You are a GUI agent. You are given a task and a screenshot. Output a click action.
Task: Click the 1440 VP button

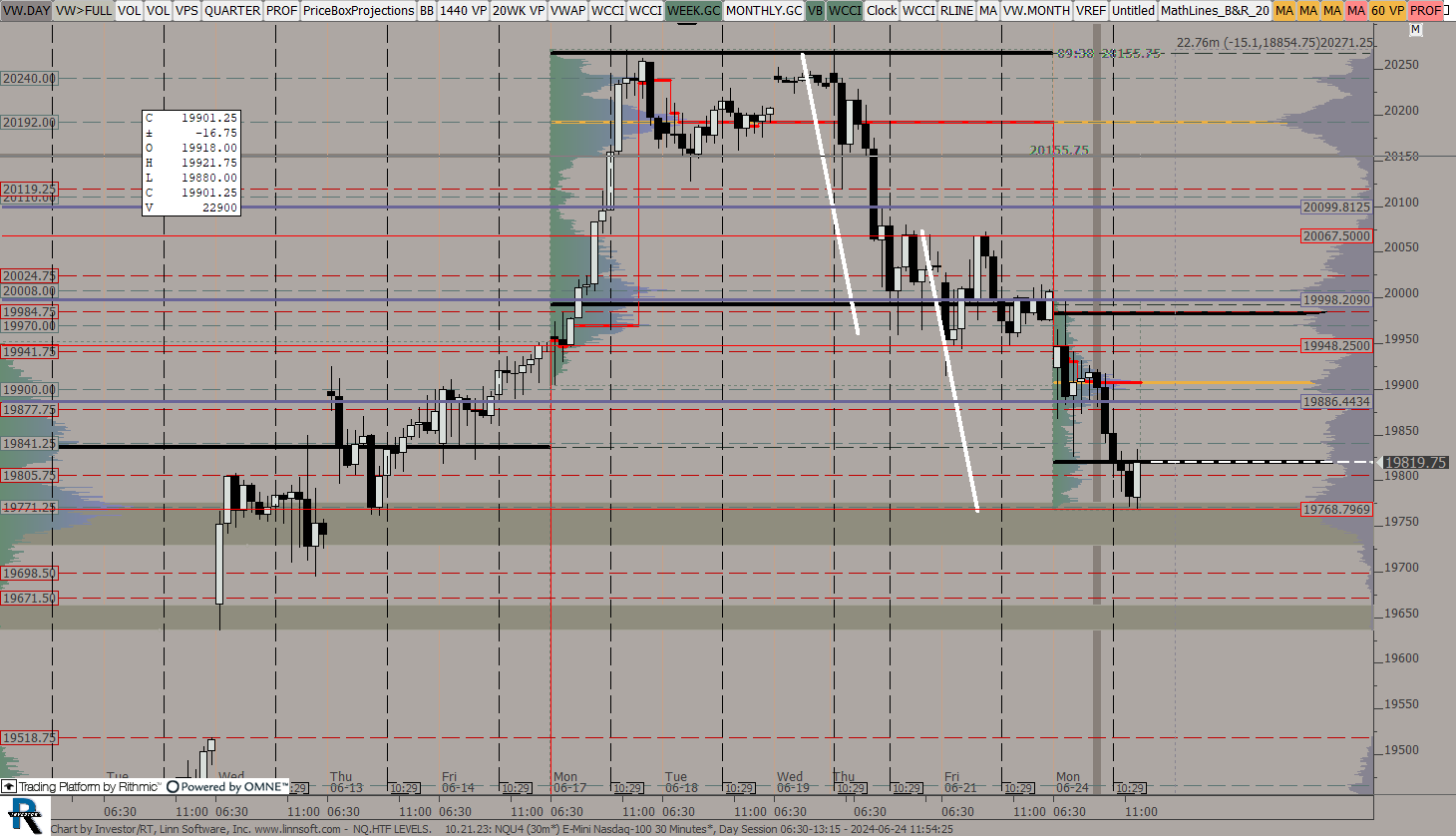click(463, 10)
